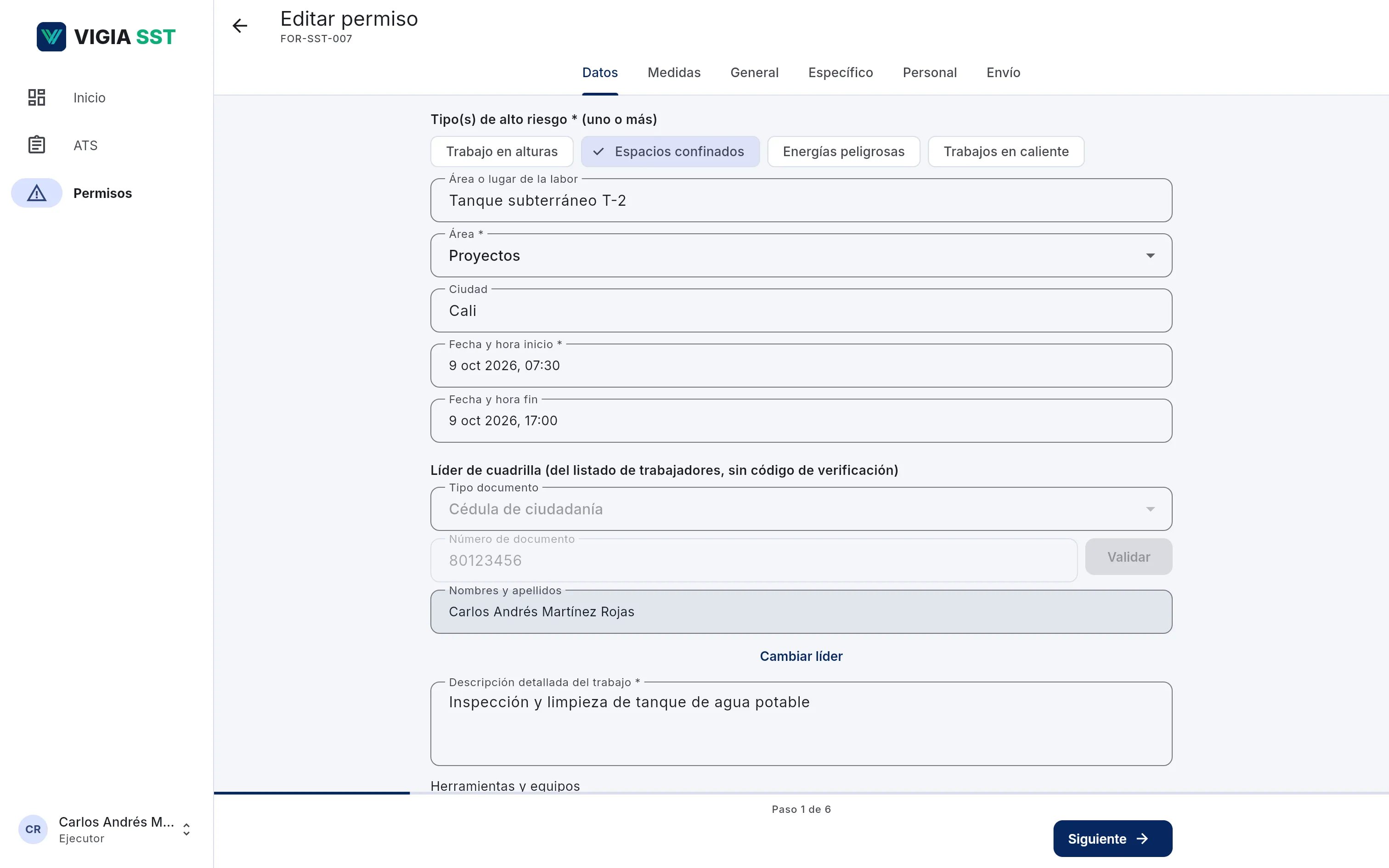Open the Específico tab

point(840,73)
